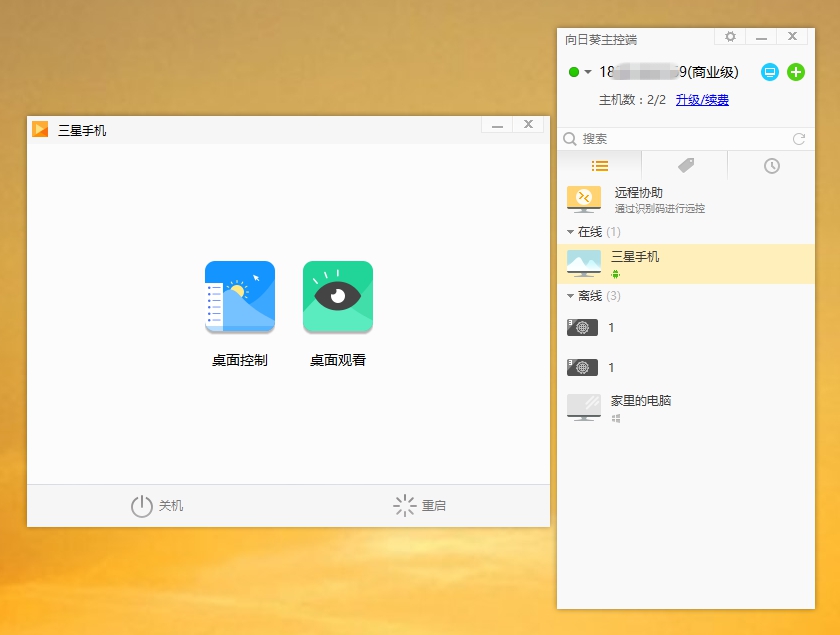Collapse the 离线 (3) group
Viewport: 840px width, 635px height.
(571, 296)
